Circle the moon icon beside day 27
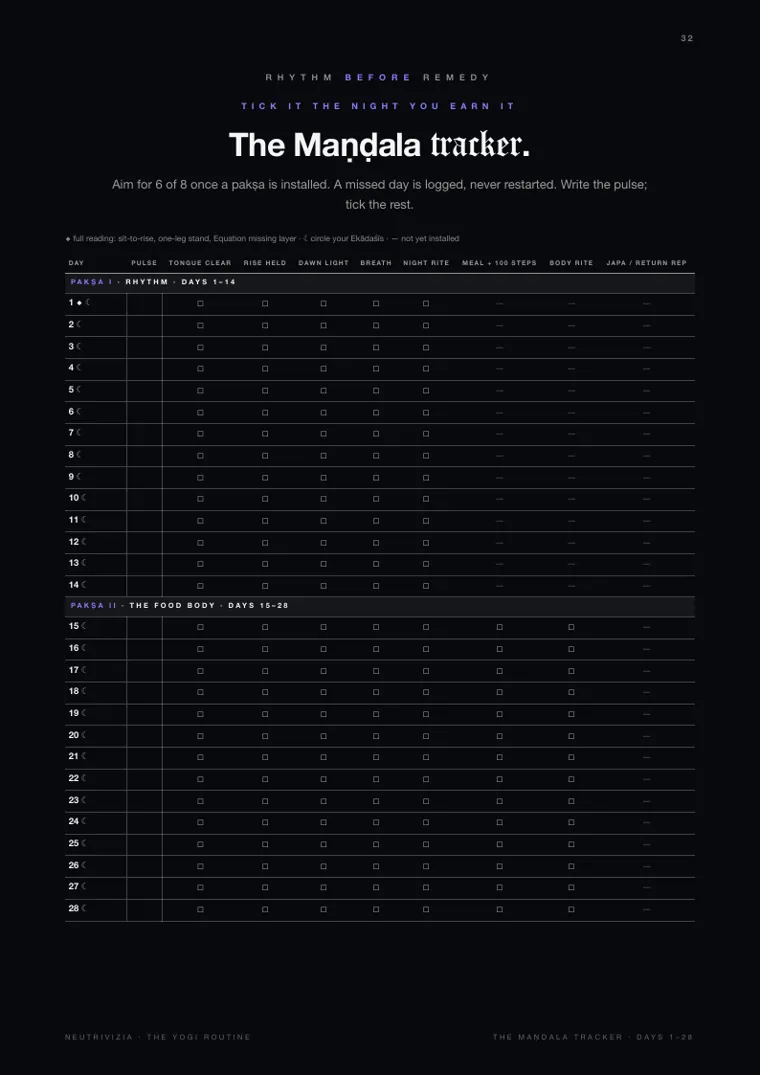 pyautogui.click(x=84, y=886)
